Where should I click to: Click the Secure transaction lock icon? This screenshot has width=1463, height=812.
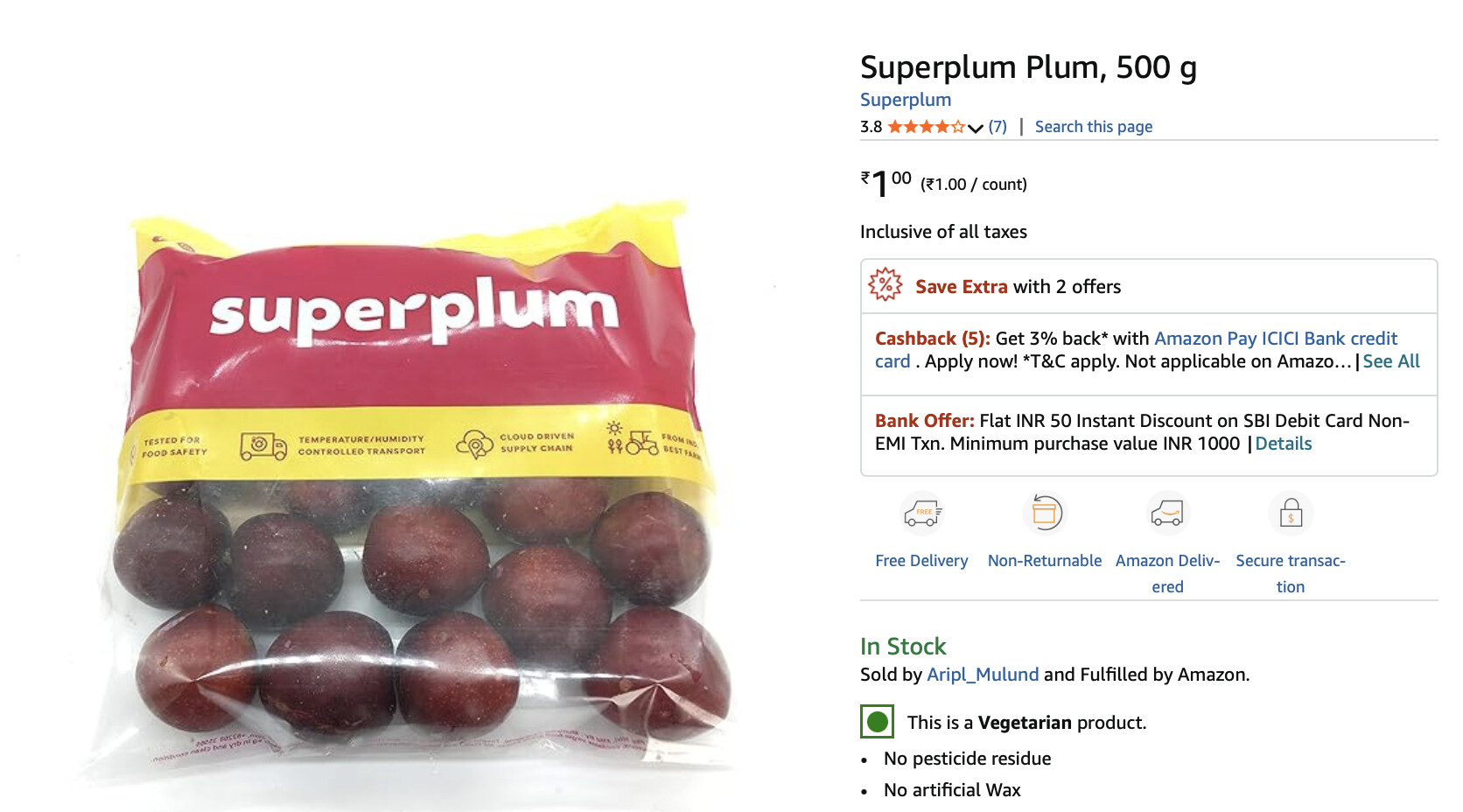pos(1291,514)
